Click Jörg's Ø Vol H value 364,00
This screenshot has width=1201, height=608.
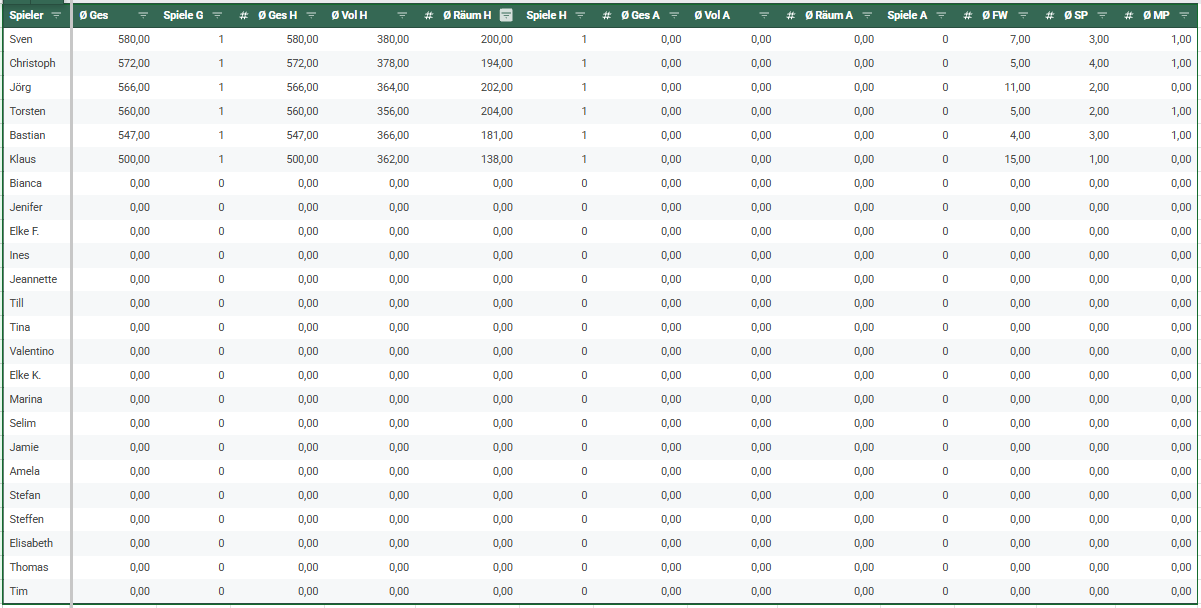(392, 87)
